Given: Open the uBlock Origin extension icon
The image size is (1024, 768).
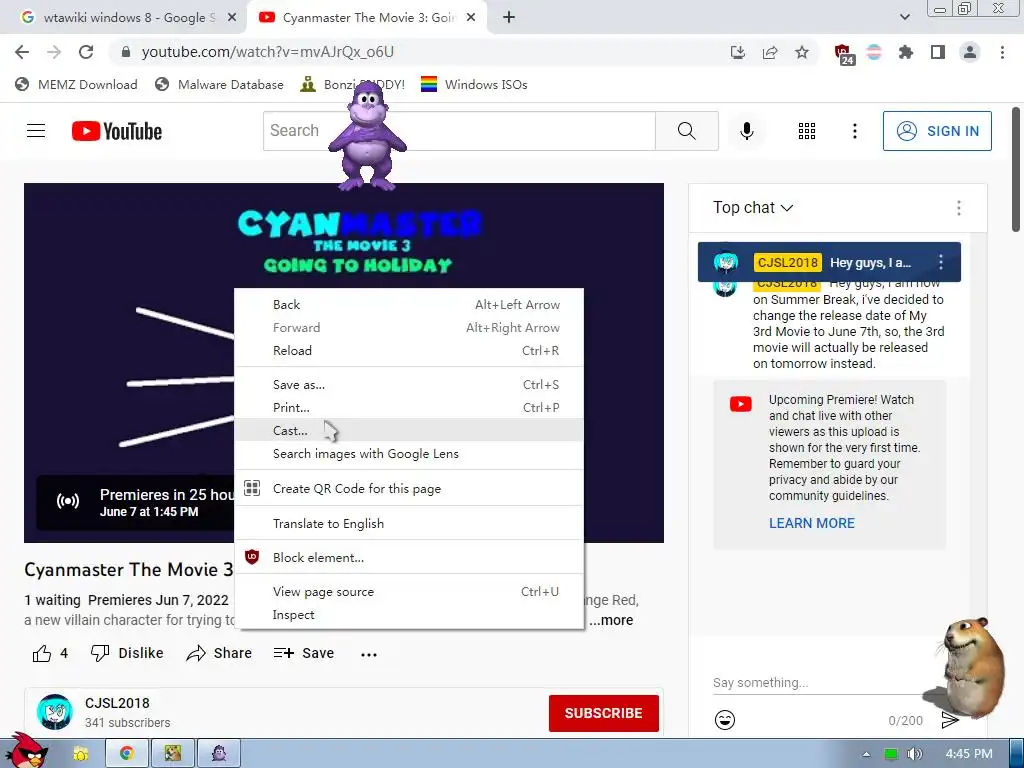Looking at the screenshot, I should 843,54.
